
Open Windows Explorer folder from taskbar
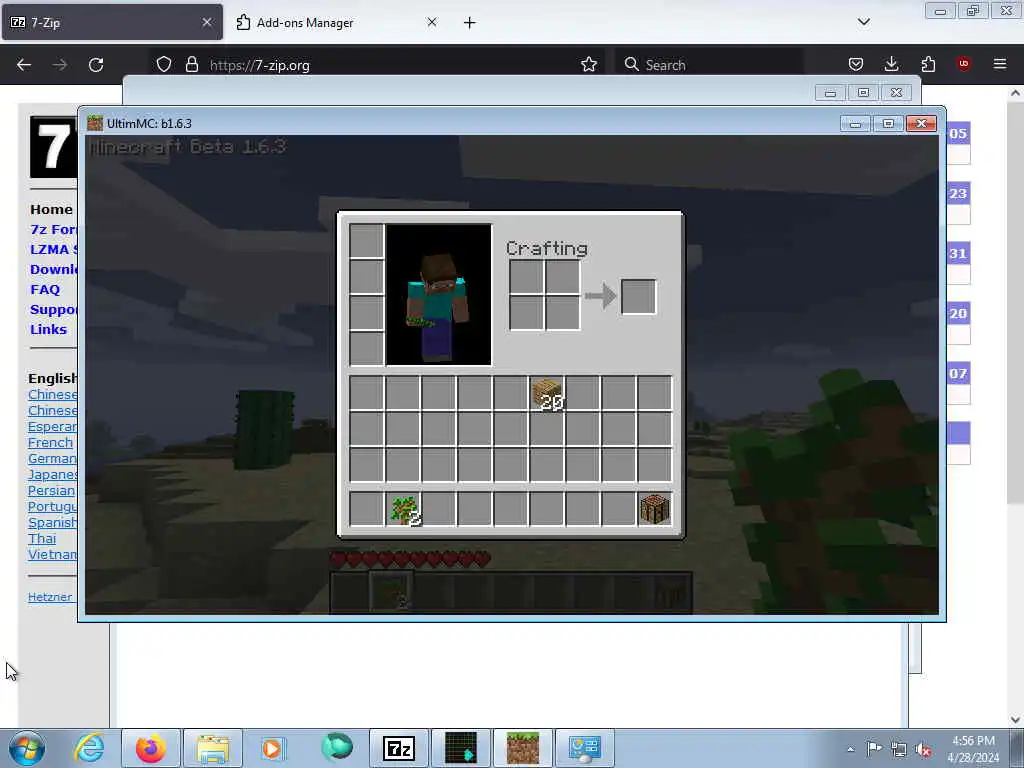[213, 748]
